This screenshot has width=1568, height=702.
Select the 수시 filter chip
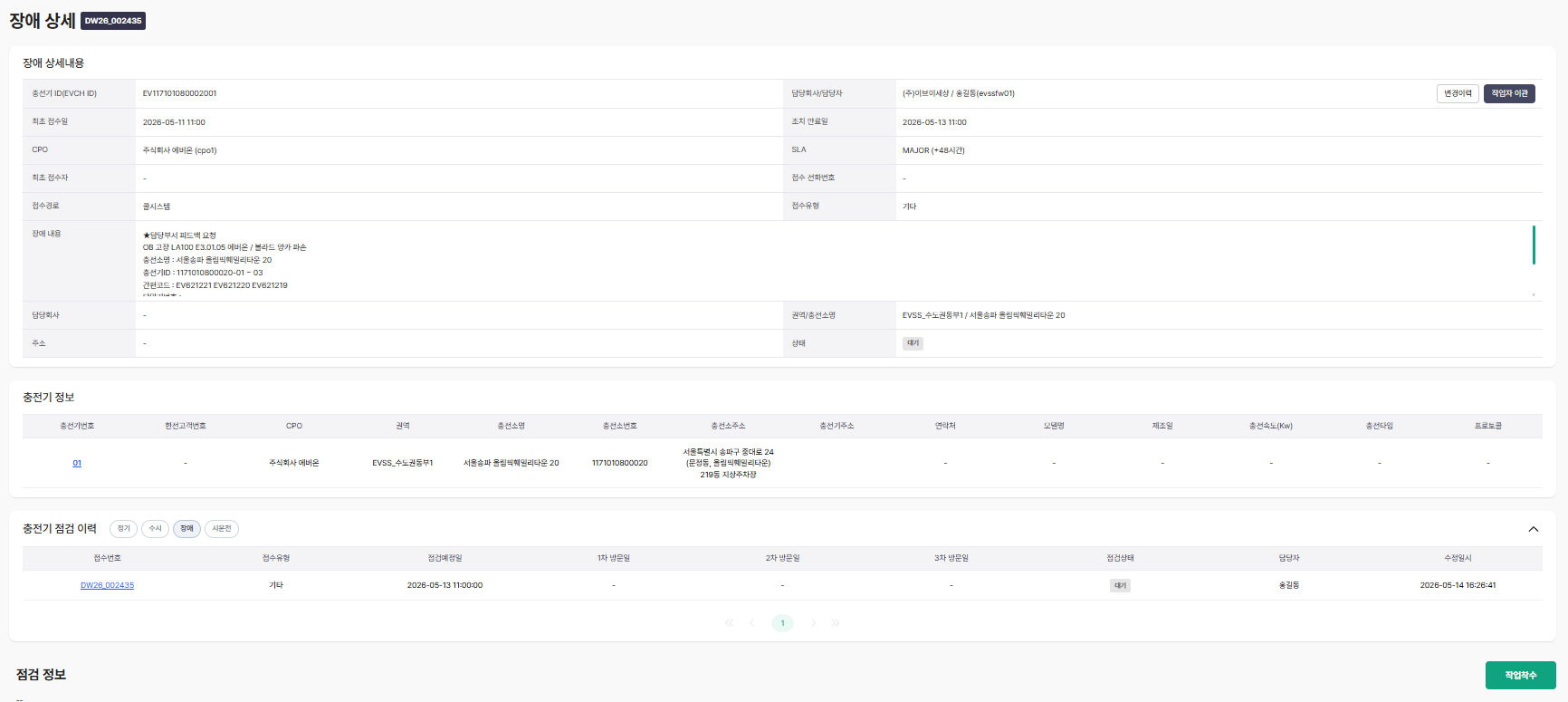pos(155,529)
